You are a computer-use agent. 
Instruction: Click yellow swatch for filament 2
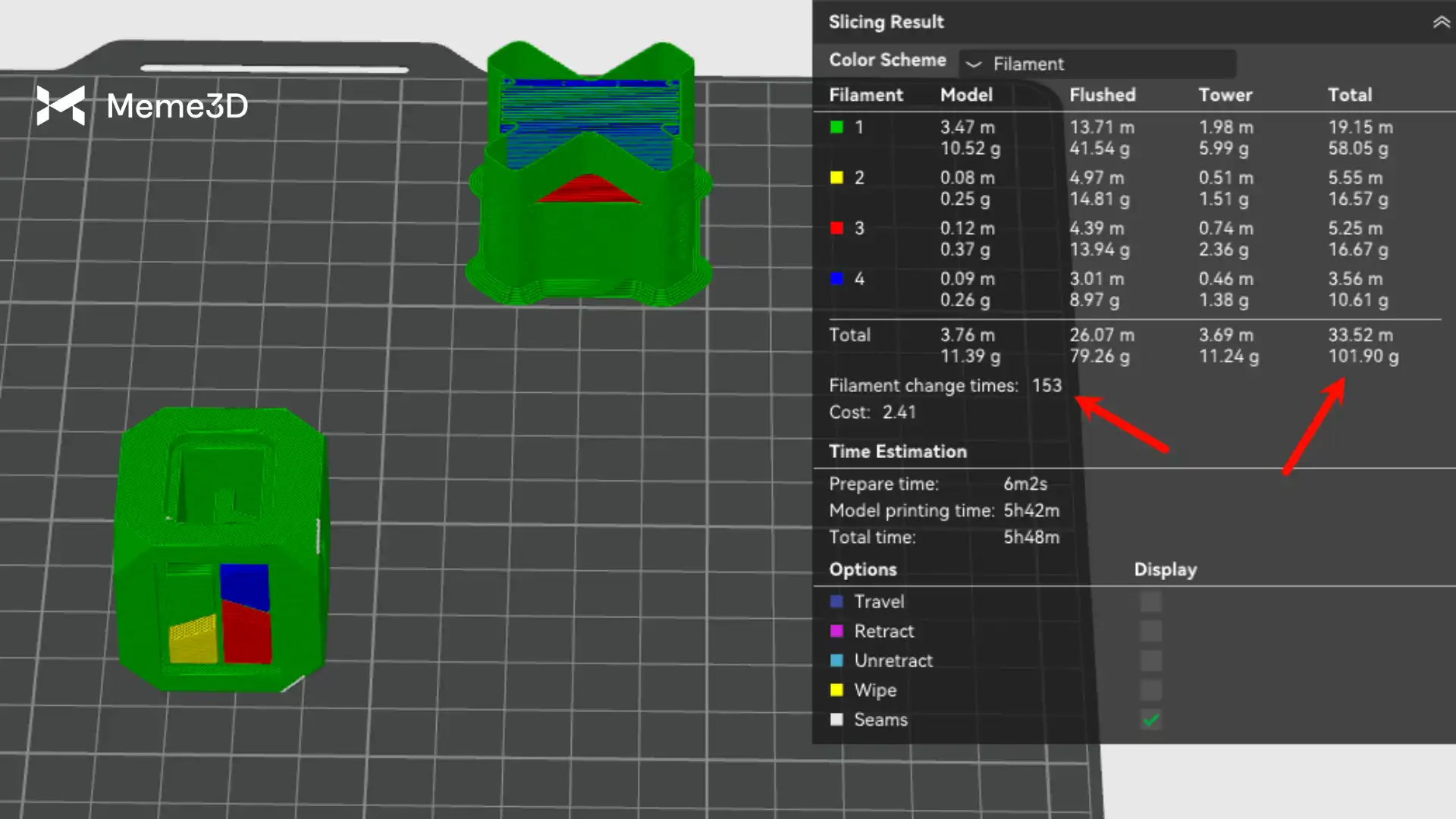coord(836,177)
